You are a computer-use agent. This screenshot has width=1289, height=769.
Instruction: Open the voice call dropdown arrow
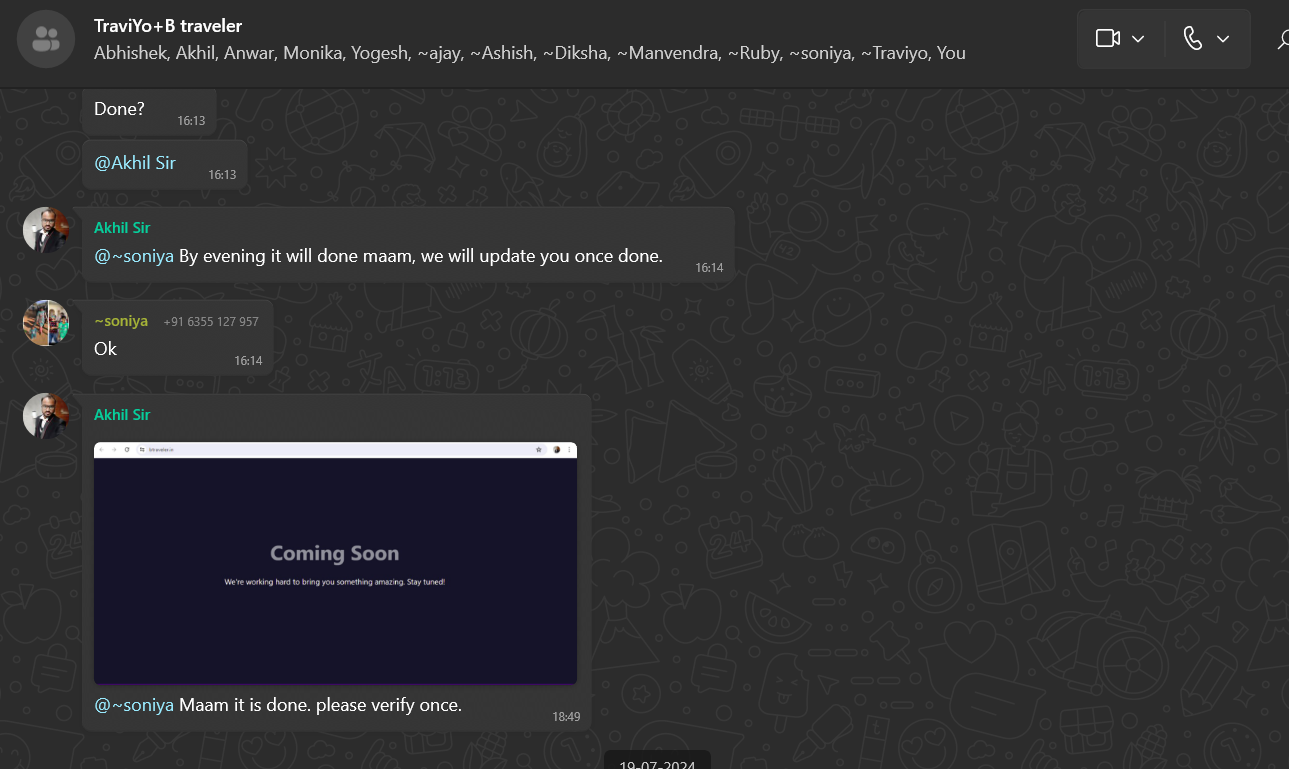pyautogui.click(x=1223, y=39)
